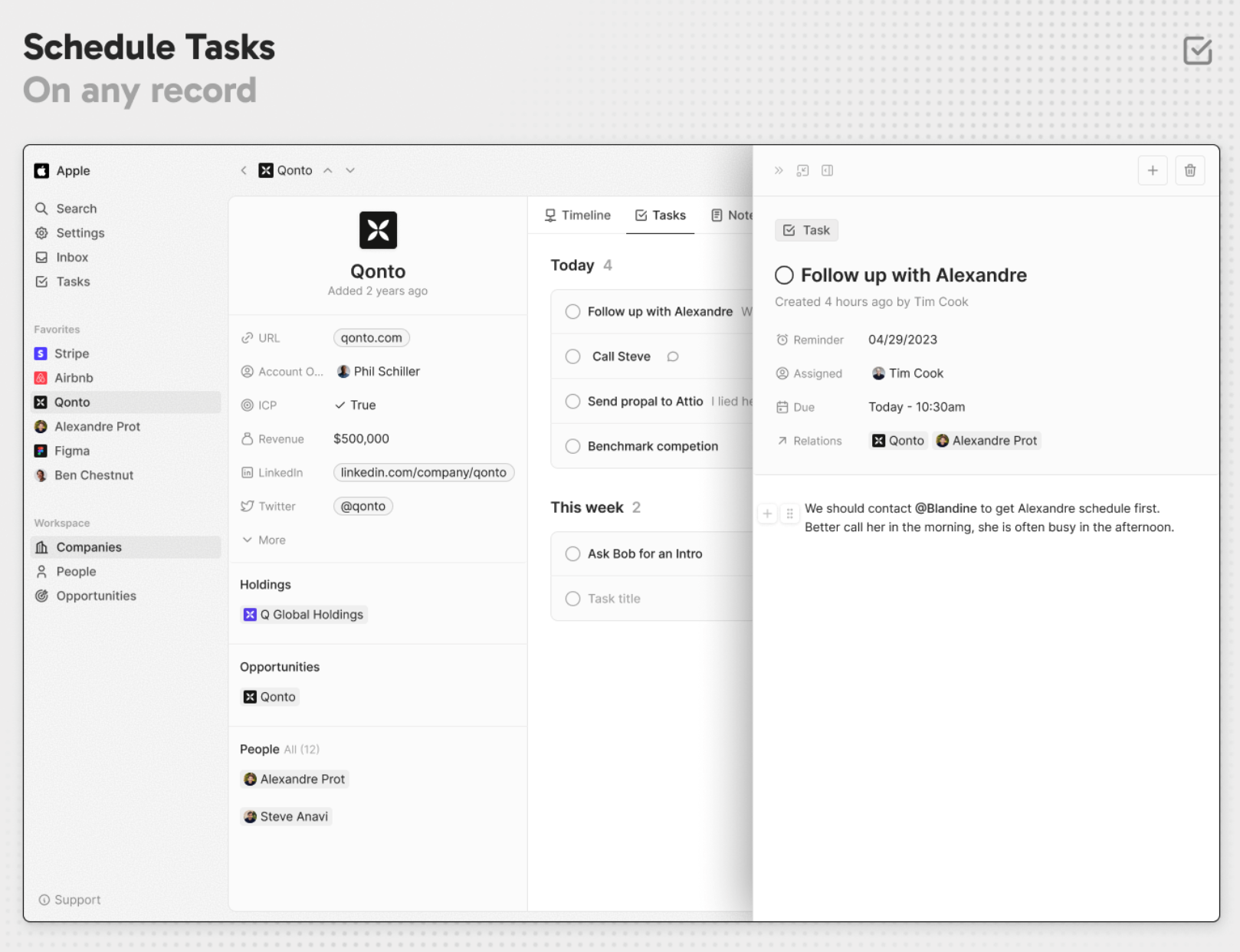Change Assigned Tim Cook
The height and width of the screenshot is (952, 1240).
pos(907,373)
